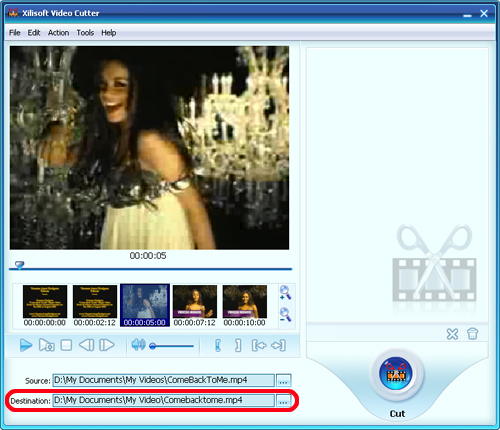Browse for destination file
The width and height of the screenshot is (500, 430).
pyautogui.click(x=283, y=401)
